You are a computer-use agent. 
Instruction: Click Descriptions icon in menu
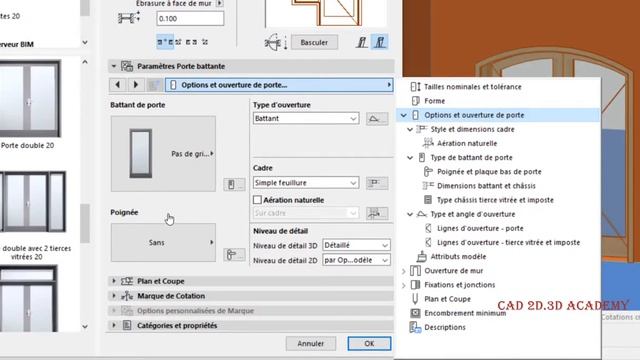[x=415, y=327]
